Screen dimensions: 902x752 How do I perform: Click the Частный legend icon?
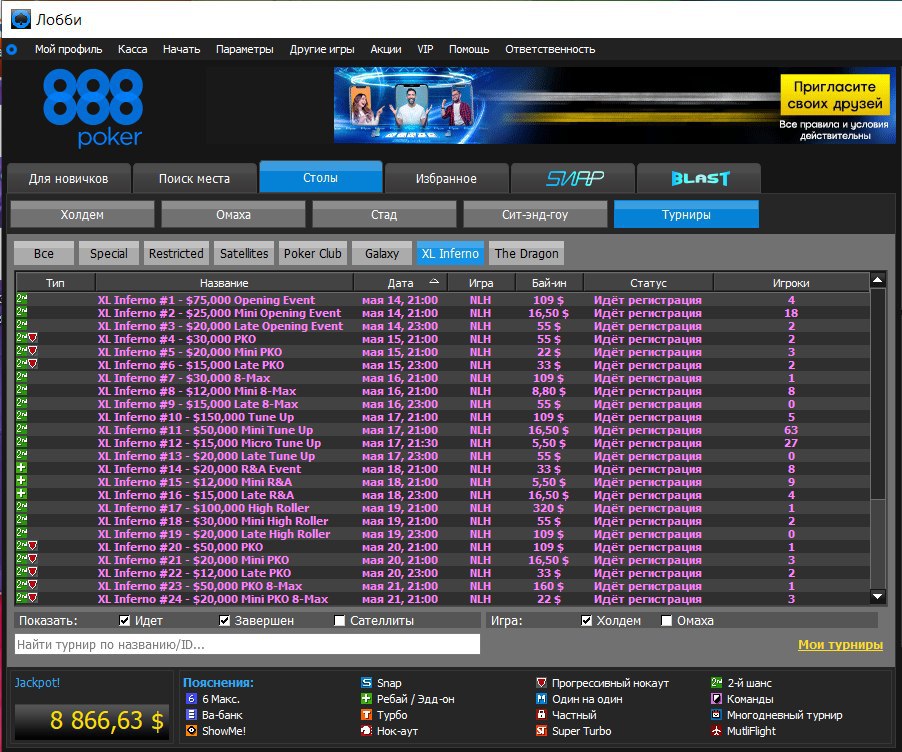click(x=541, y=715)
